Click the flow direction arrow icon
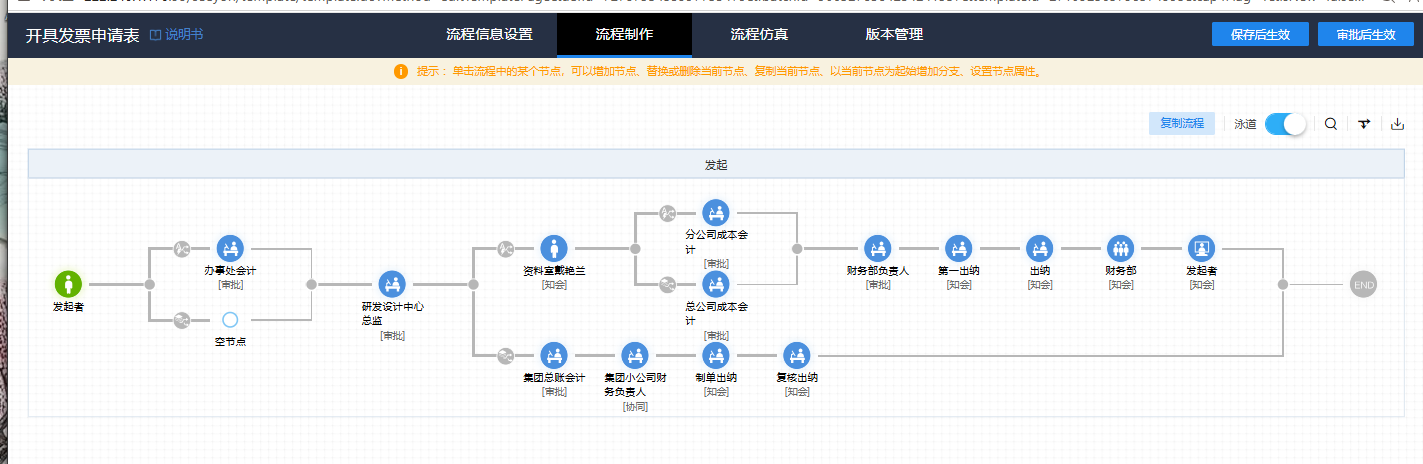Viewport: 1423px width, 464px height. click(x=1364, y=124)
